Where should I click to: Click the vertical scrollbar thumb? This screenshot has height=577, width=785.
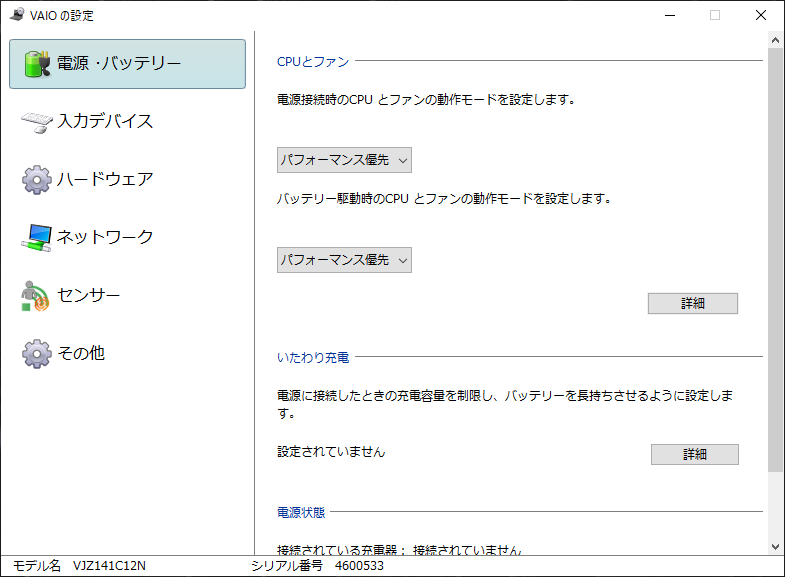coord(775,260)
